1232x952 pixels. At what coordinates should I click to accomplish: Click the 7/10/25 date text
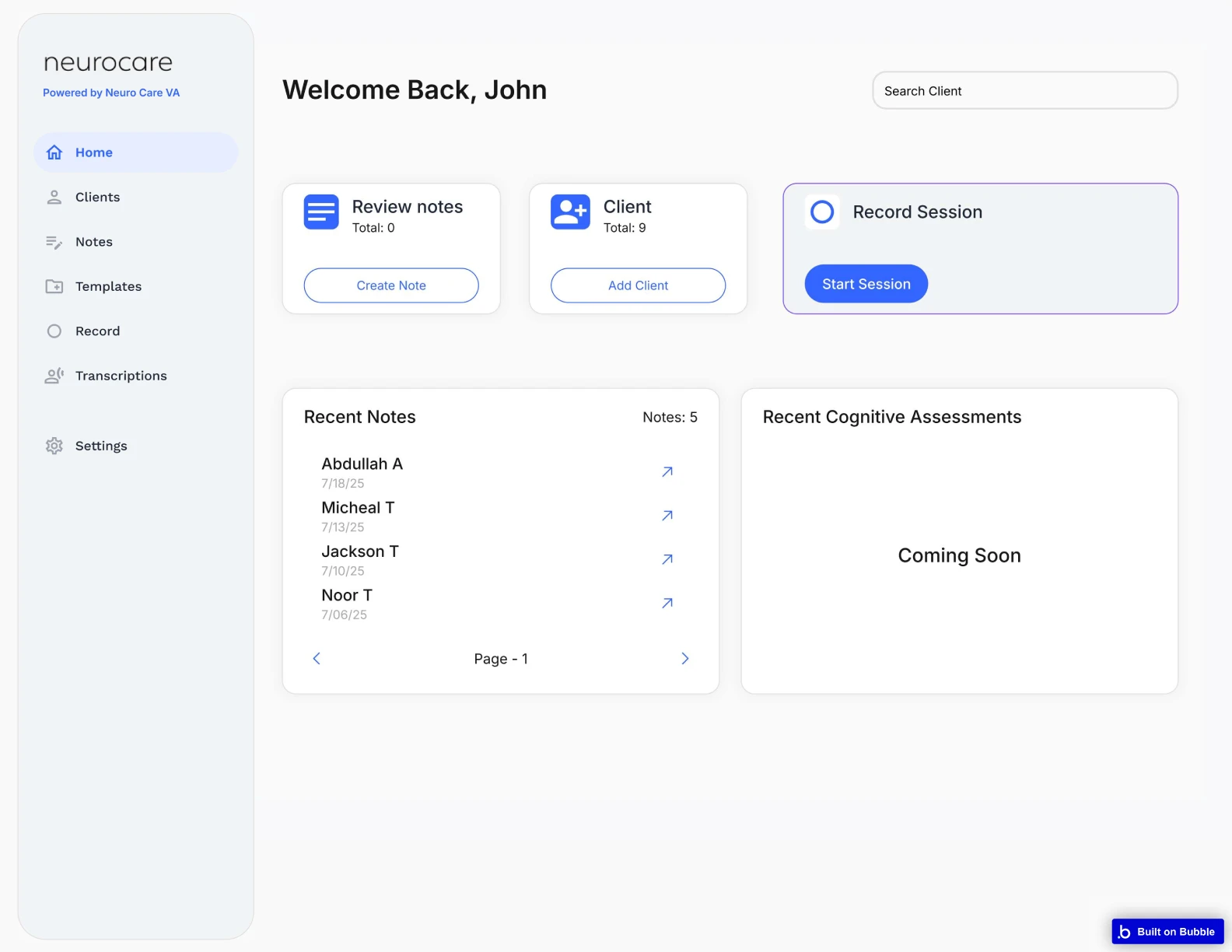(343, 571)
